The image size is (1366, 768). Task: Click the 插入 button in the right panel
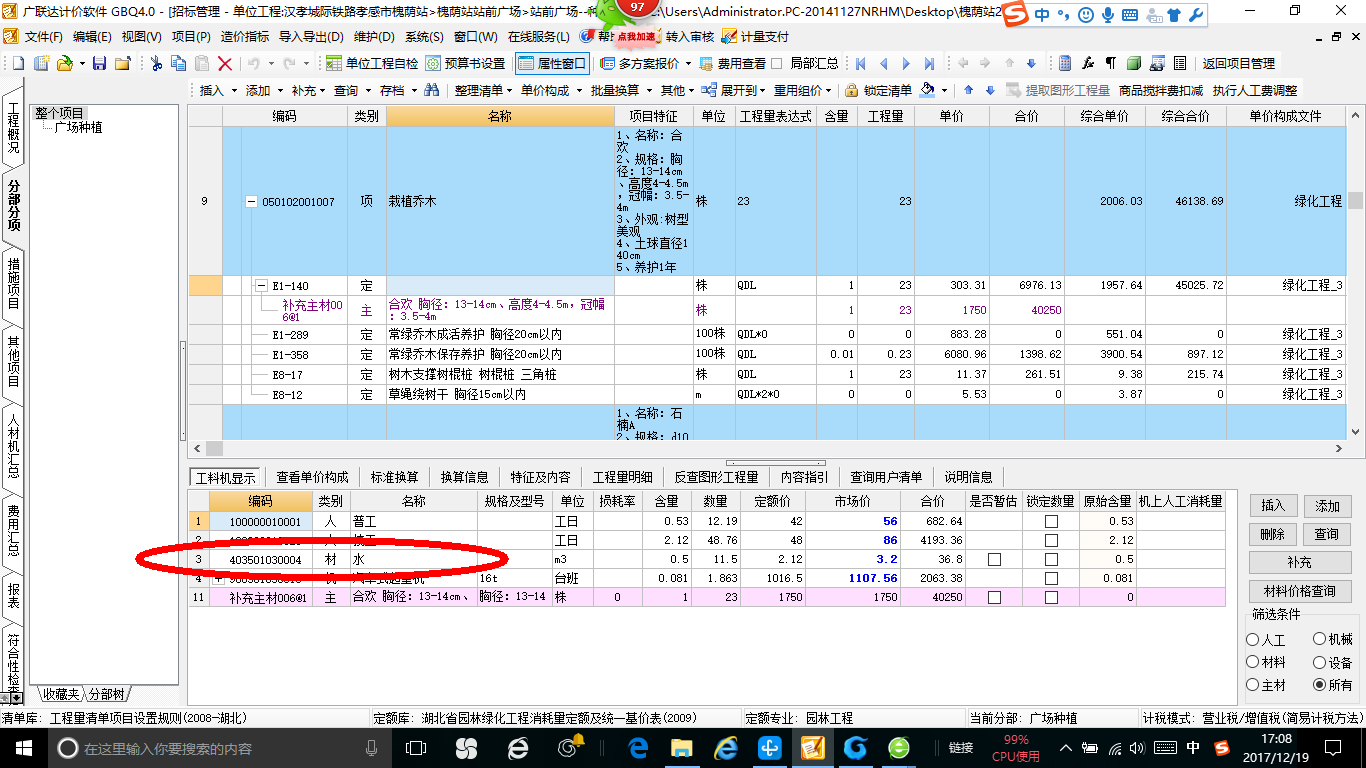[x=1273, y=506]
